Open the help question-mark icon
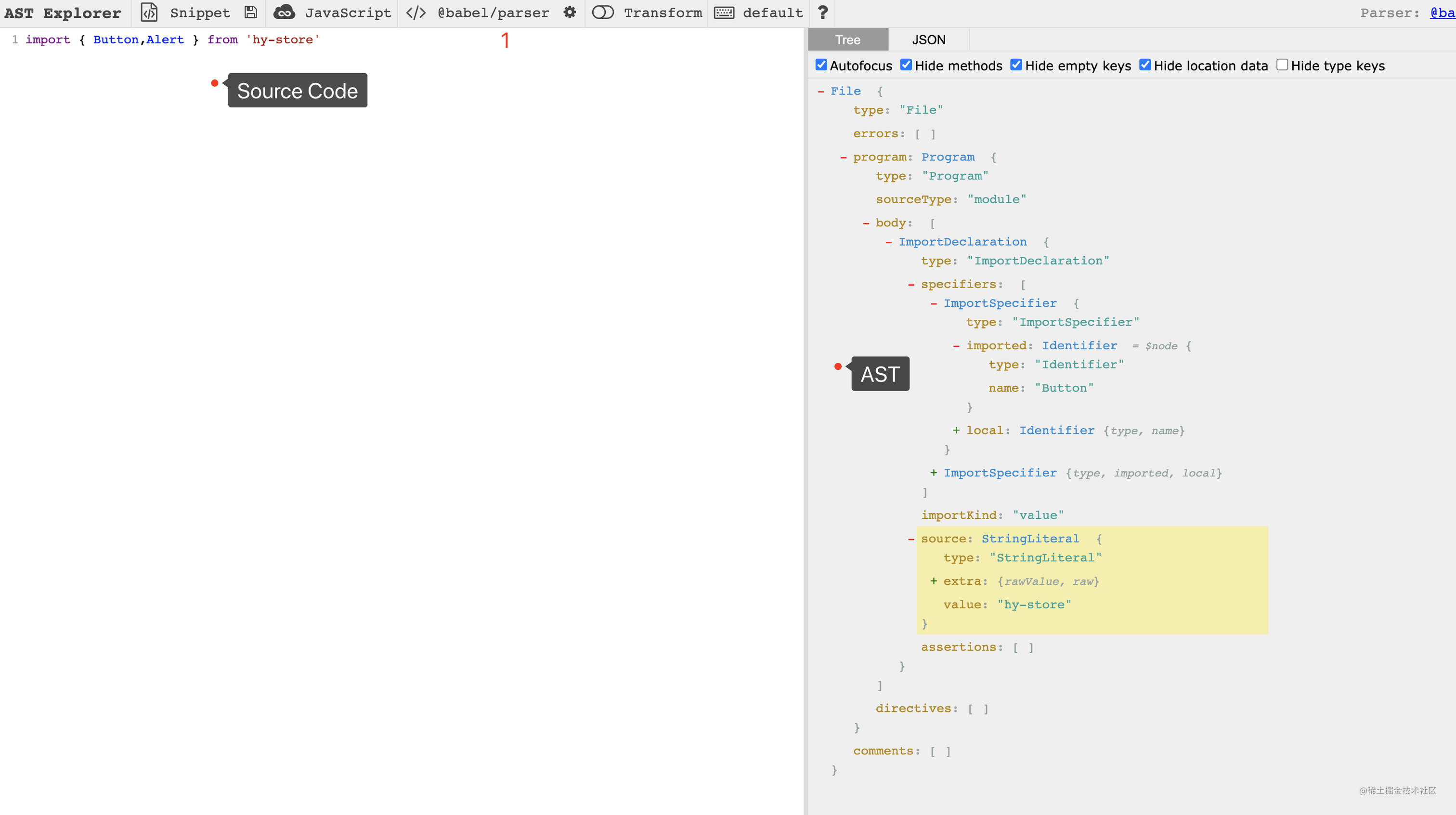The height and width of the screenshot is (815, 1456). (823, 13)
